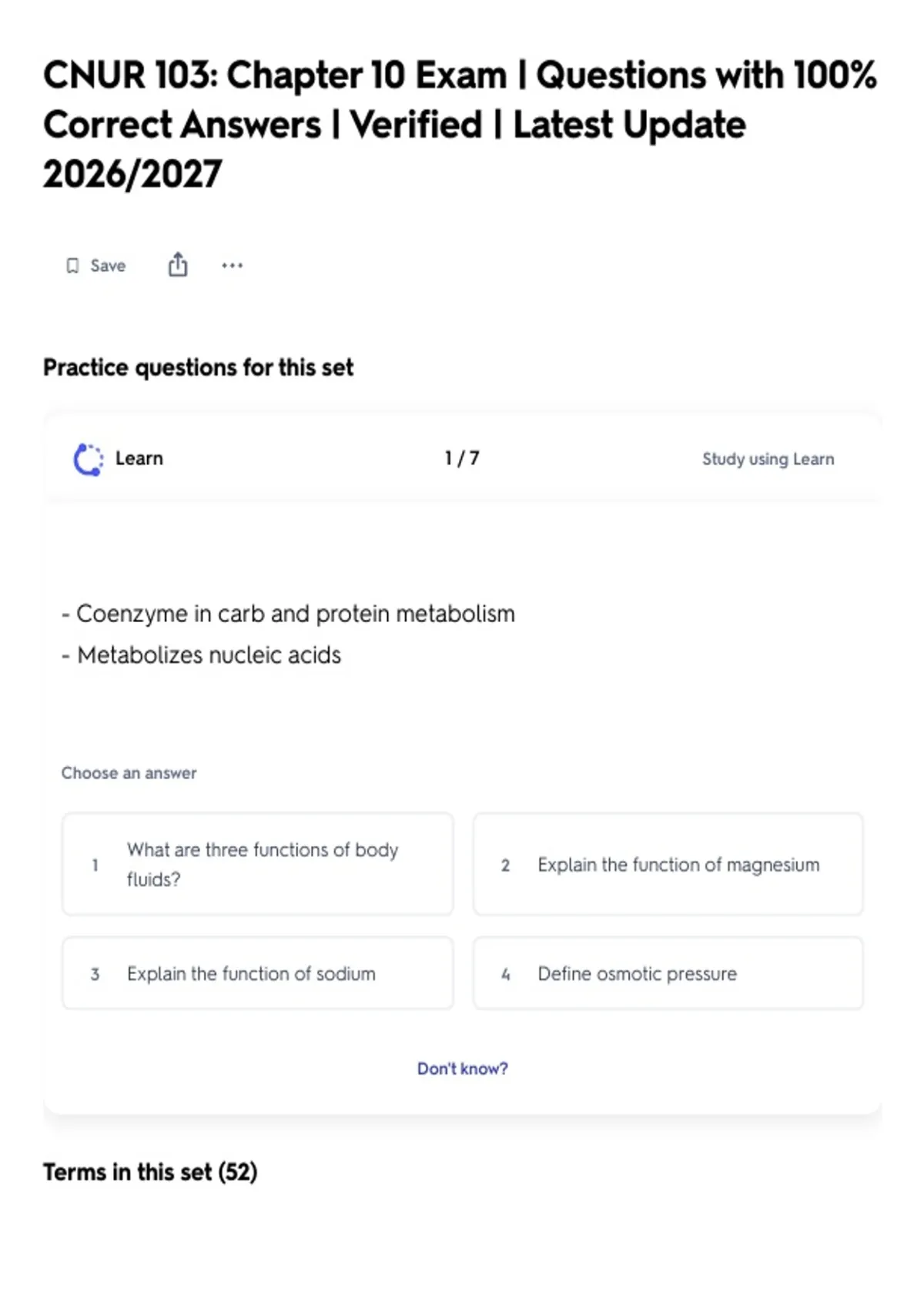Screen dimensions: 924x1309
Task: Click the number 3 on sodium answer
Action: pyautogui.click(x=95, y=974)
